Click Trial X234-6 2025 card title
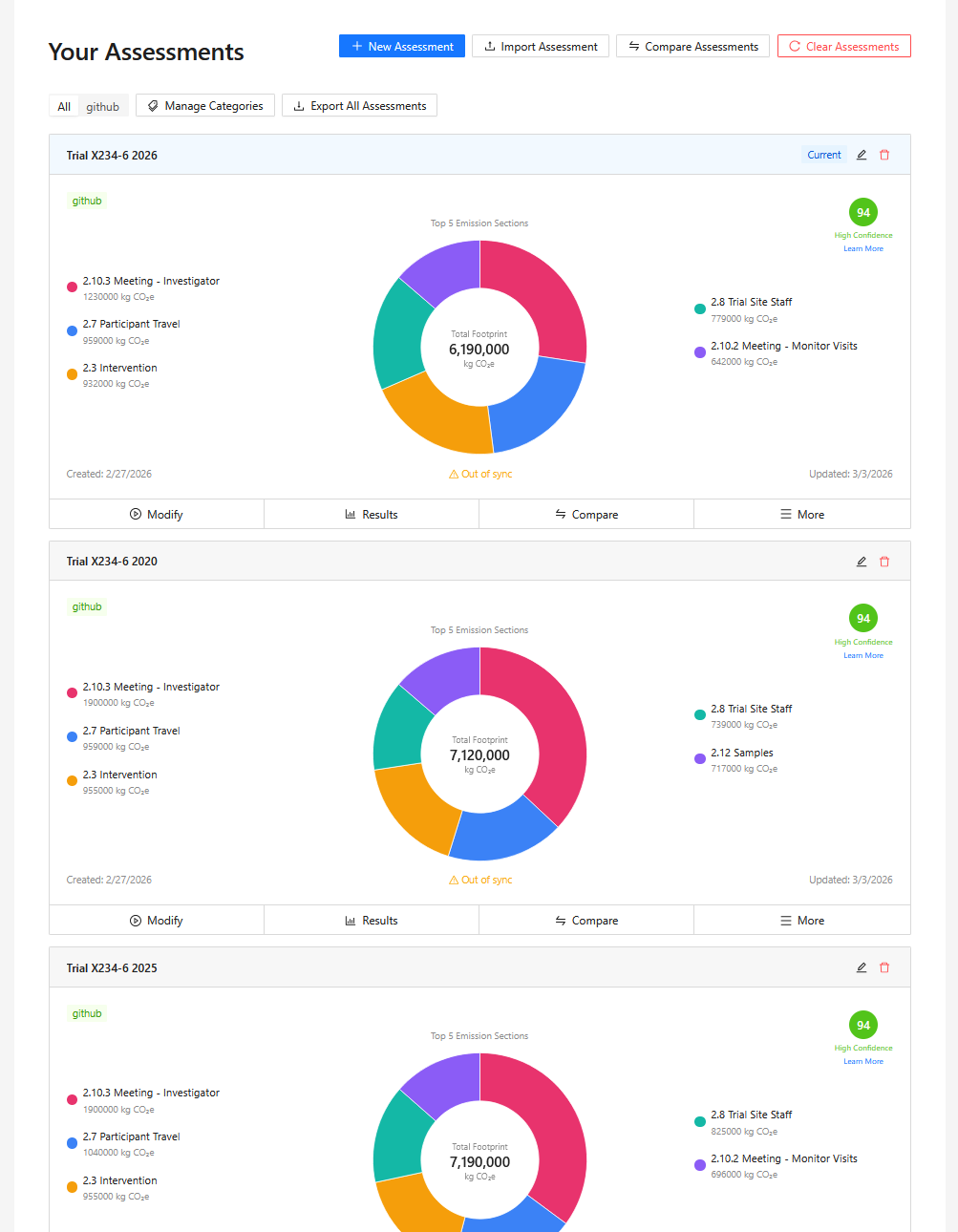The image size is (958, 1232). (112, 967)
